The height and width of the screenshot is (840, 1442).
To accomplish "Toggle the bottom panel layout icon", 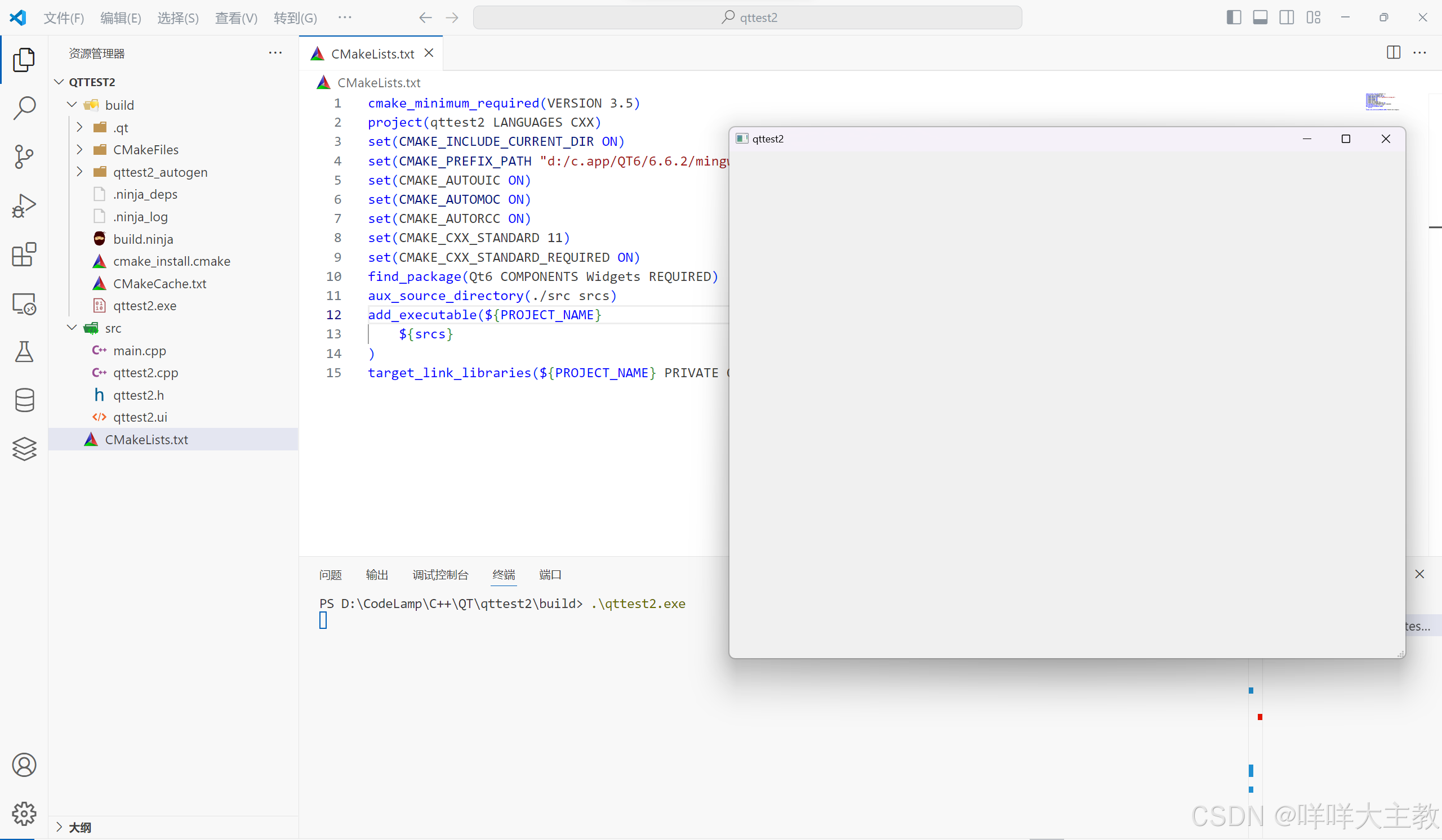I will pos(1260,17).
